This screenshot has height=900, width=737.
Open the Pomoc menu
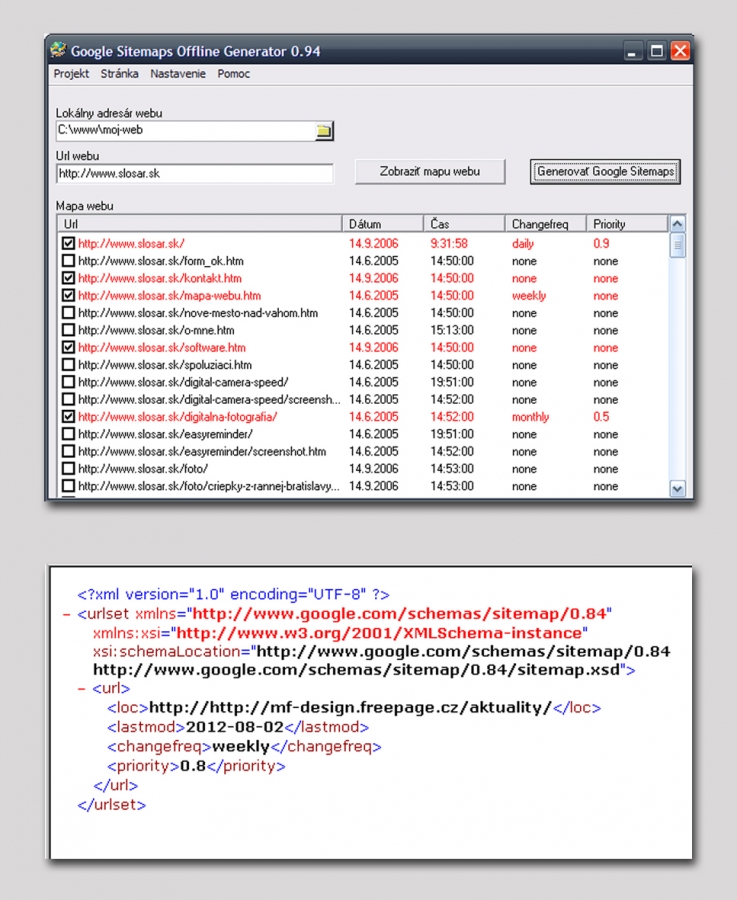234,74
